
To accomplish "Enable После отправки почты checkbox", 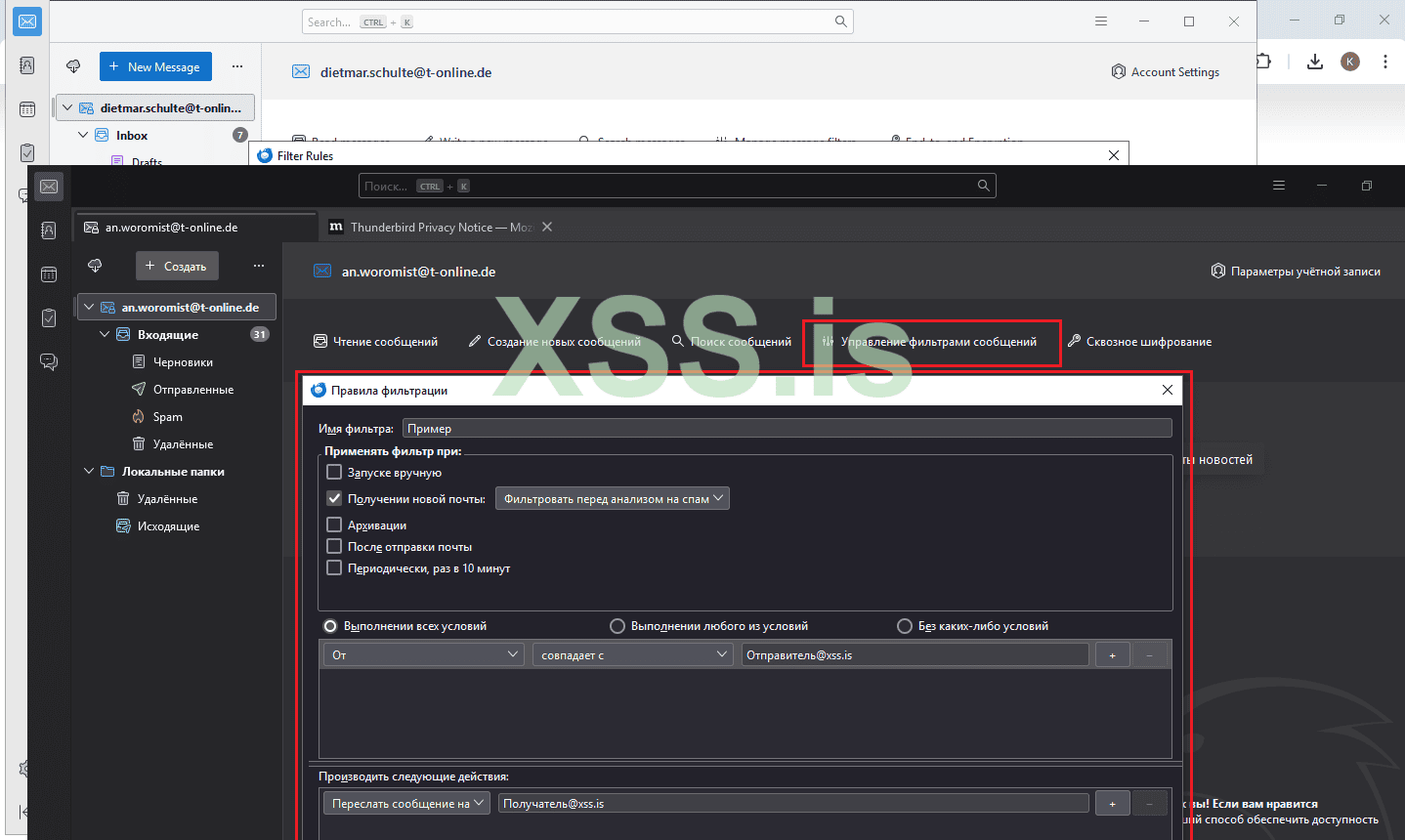I will pos(334,546).
